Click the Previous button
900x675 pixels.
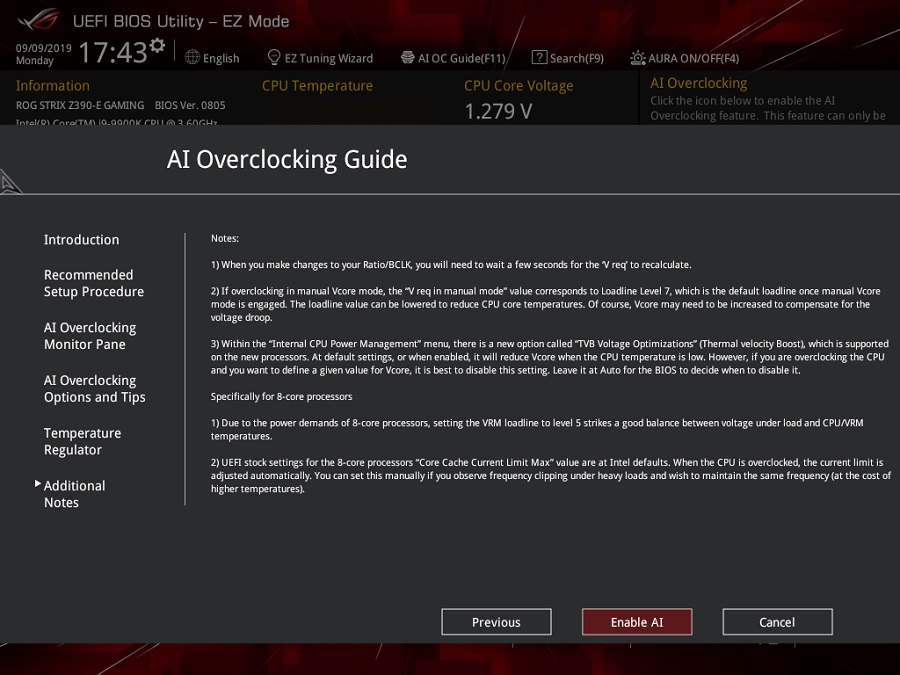[x=496, y=622]
